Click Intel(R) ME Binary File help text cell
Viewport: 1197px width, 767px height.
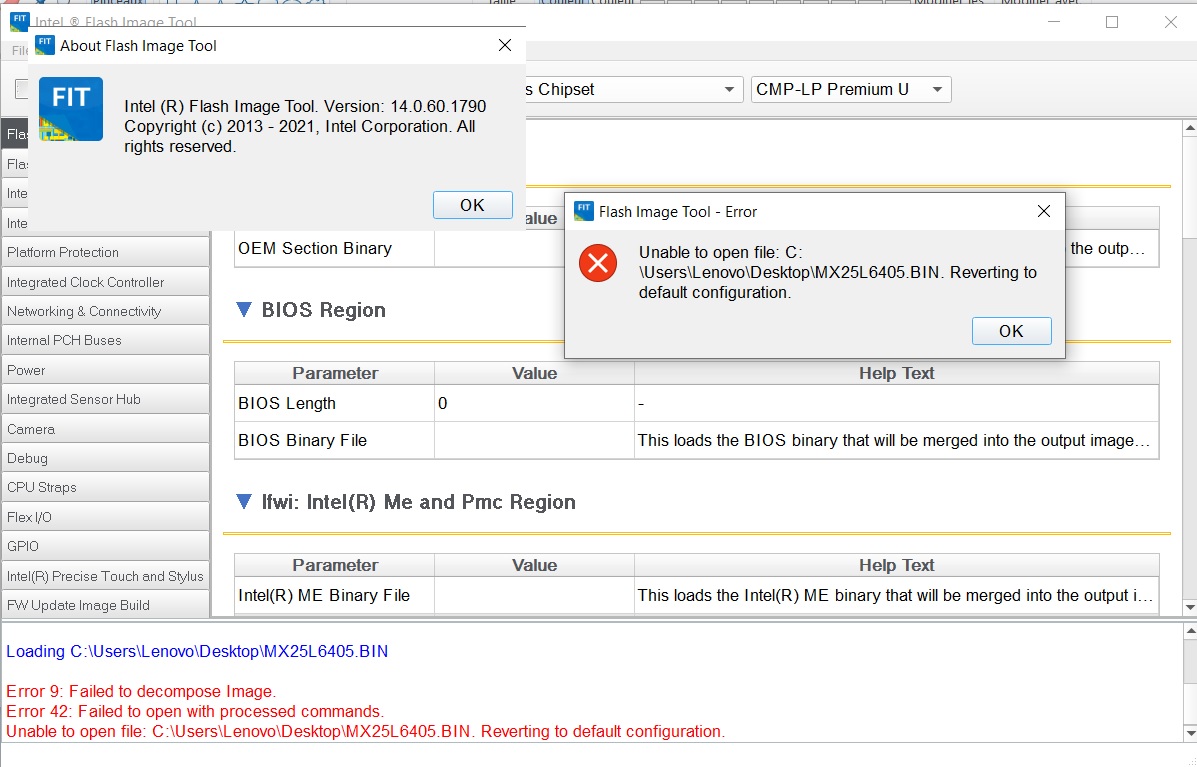(896, 595)
